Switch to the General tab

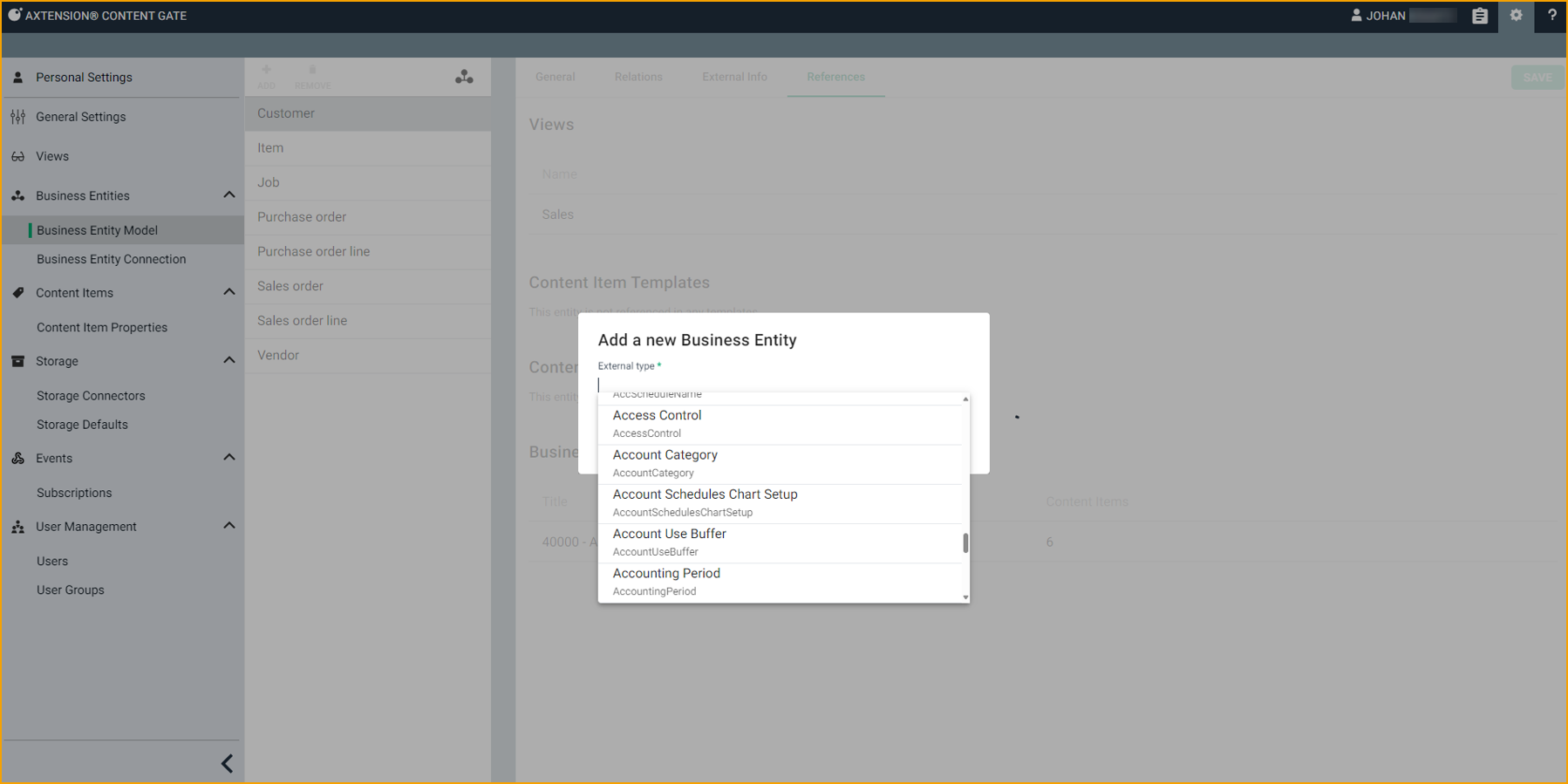tap(556, 77)
